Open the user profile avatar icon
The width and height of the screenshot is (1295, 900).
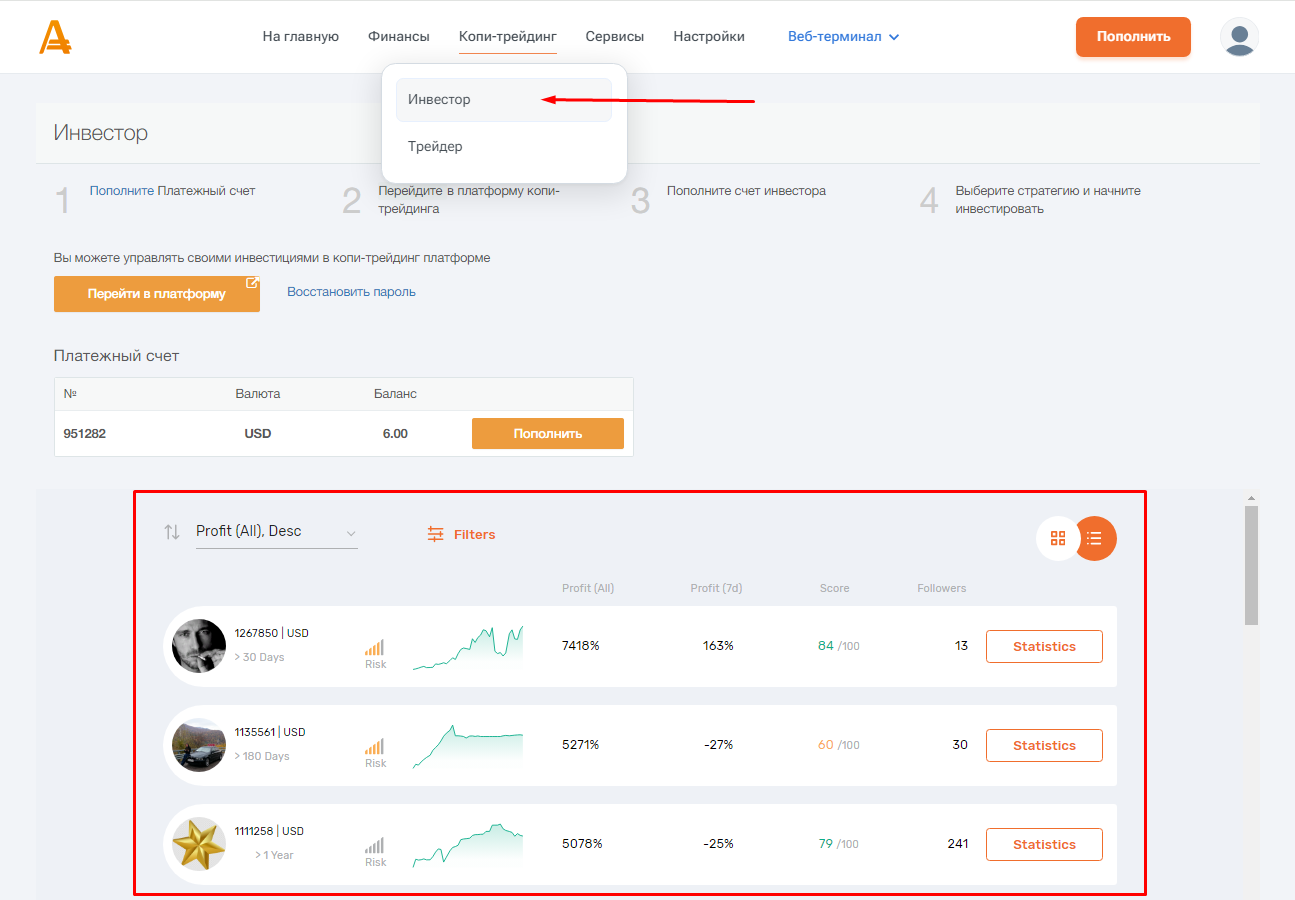(1239, 37)
